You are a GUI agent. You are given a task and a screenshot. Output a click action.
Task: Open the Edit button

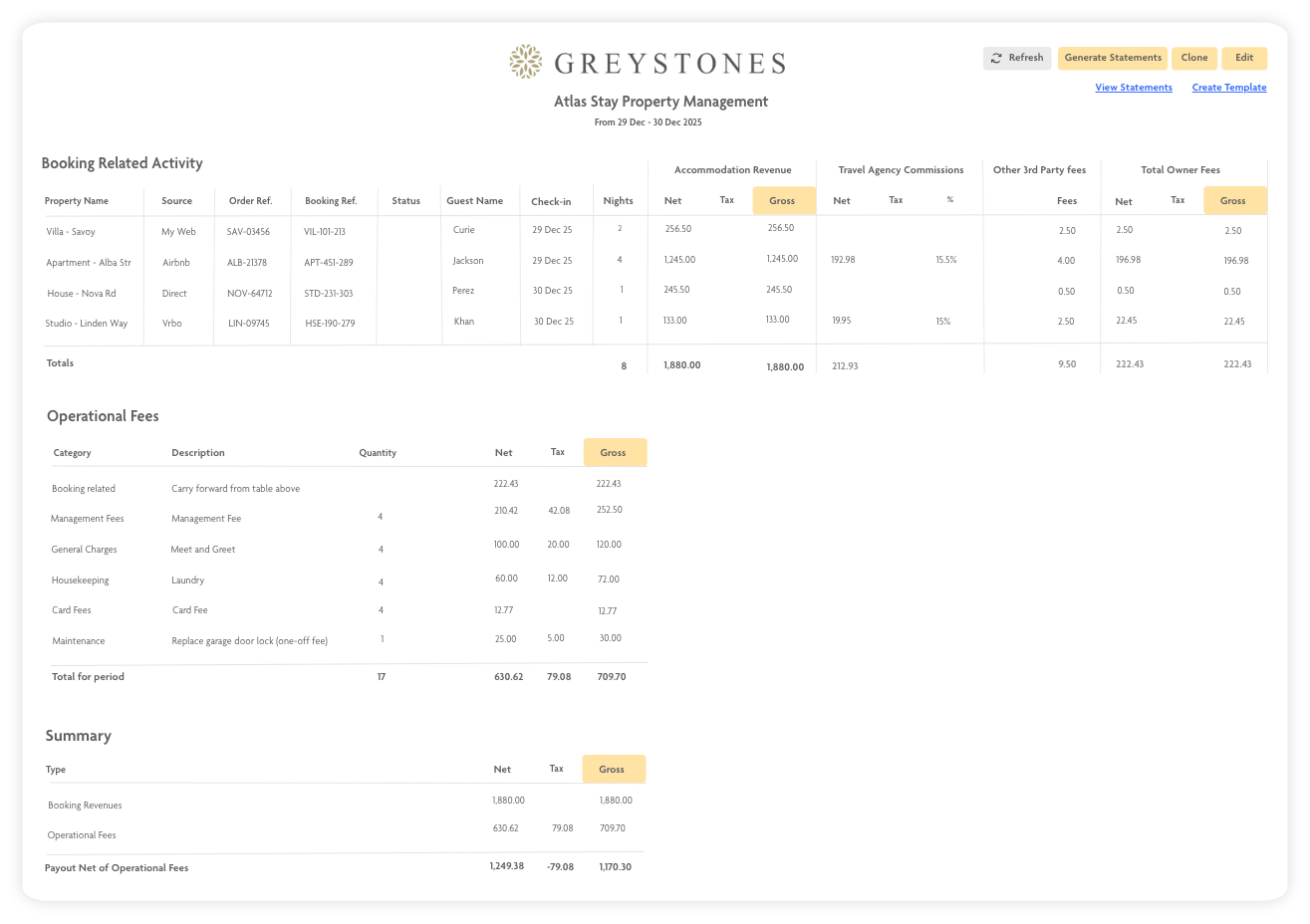[x=1244, y=58]
